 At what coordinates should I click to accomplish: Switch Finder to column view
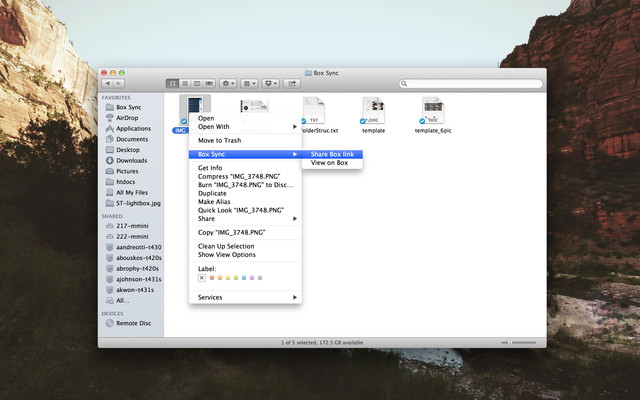pyautogui.click(x=196, y=83)
